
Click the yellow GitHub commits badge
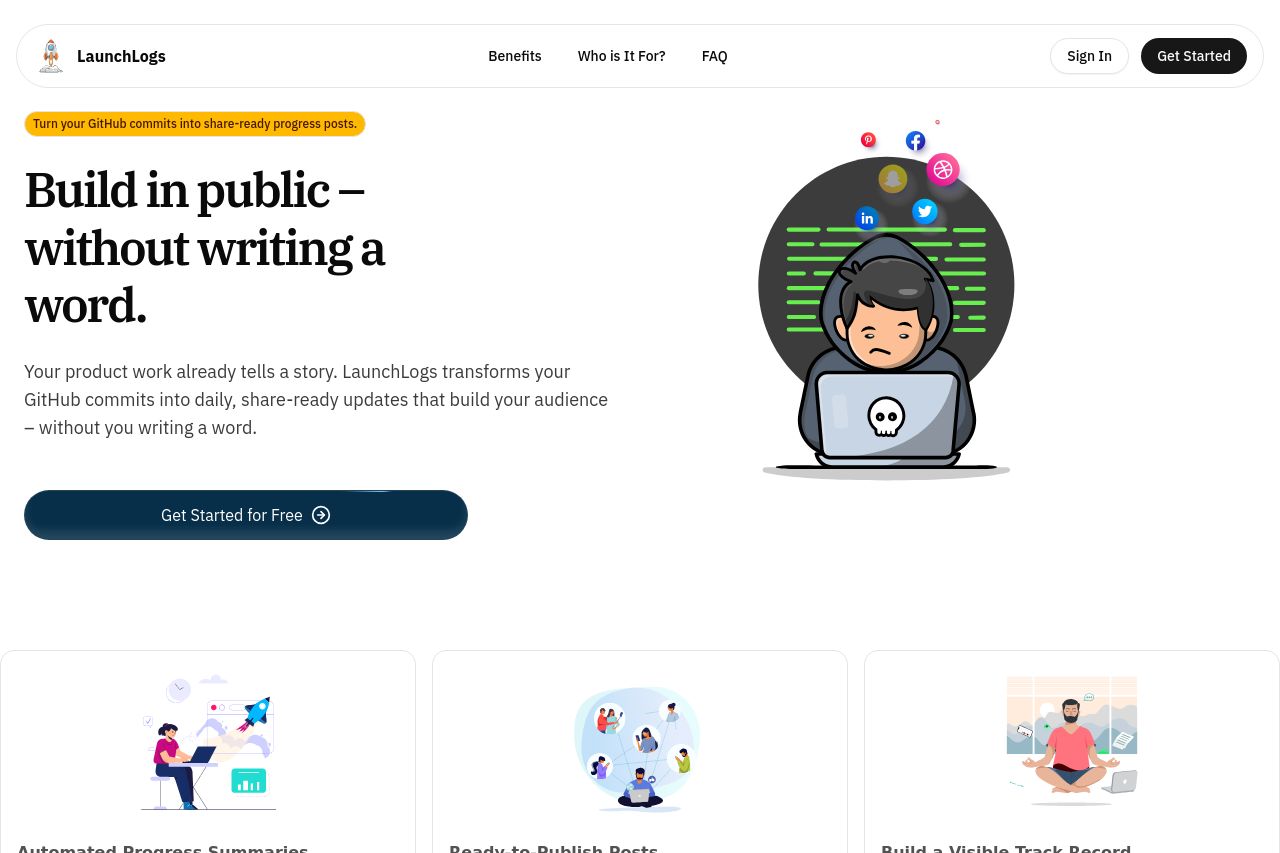click(x=195, y=124)
